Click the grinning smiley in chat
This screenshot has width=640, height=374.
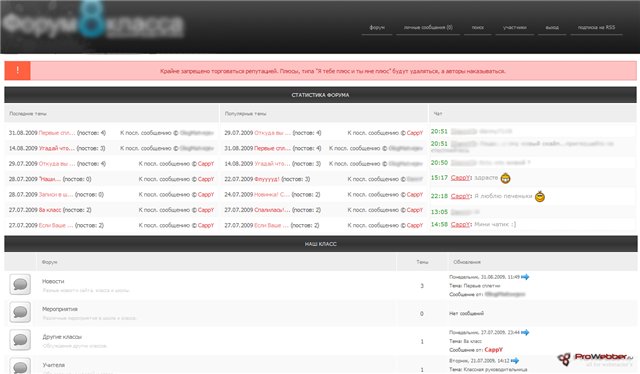tap(505, 178)
